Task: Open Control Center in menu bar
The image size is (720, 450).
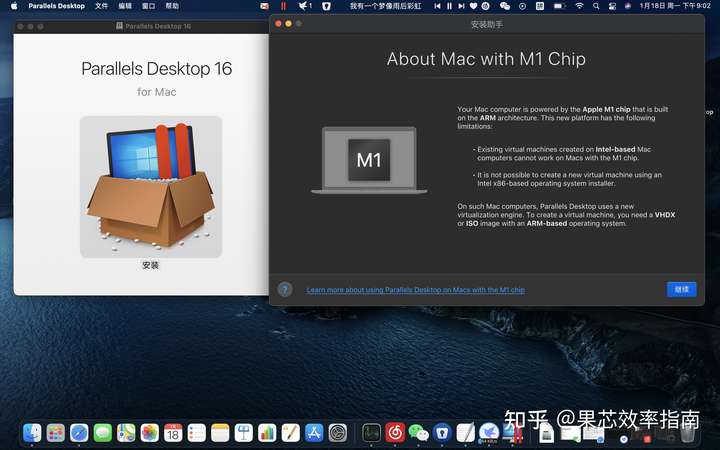Action: [x=612, y=6]
